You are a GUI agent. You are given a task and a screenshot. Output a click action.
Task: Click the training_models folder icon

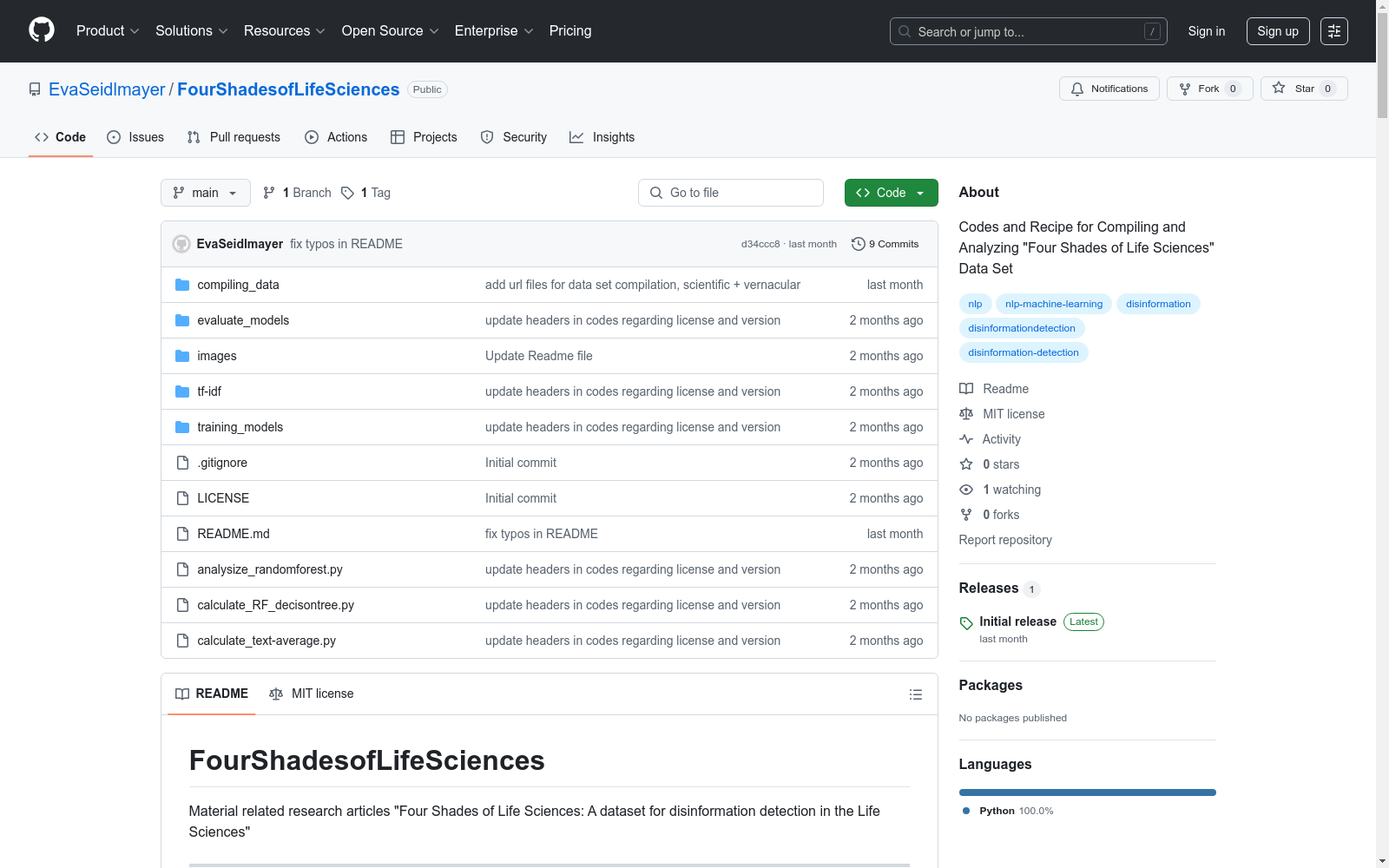tap(182, 427)
